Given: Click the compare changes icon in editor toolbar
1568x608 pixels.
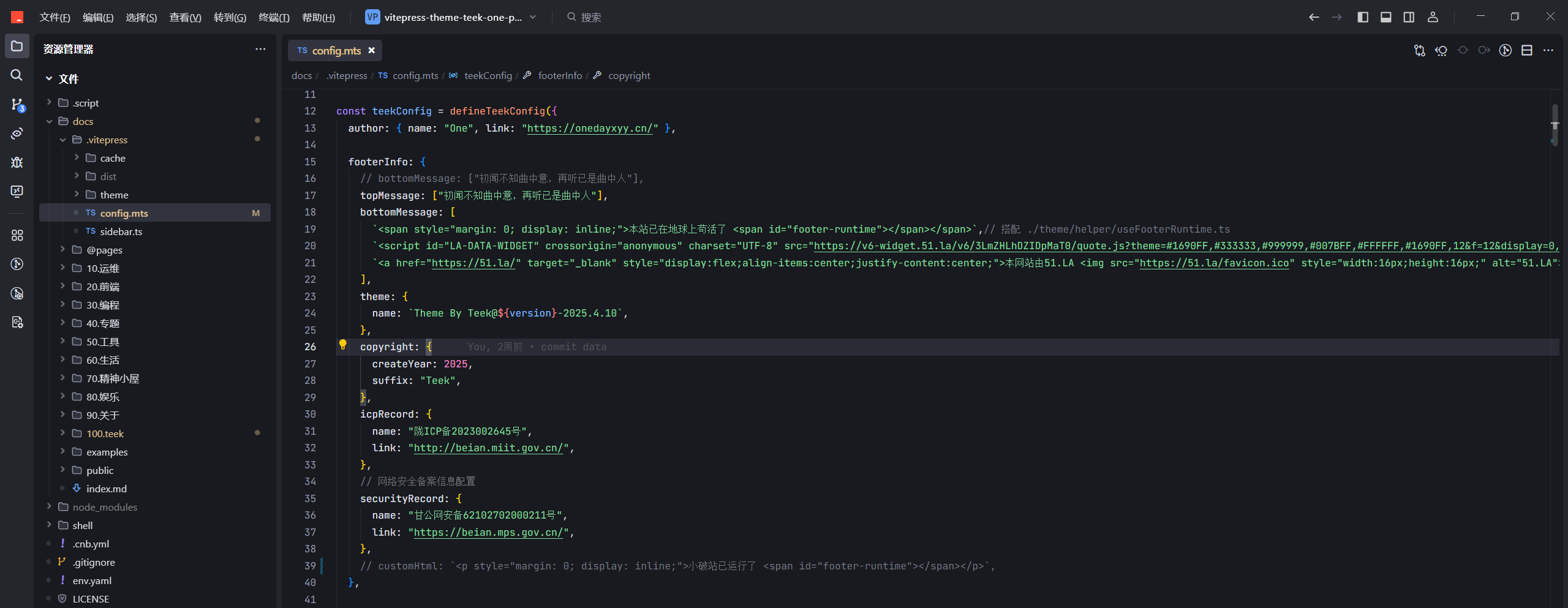Looking at the screenshot, I should [x=1420, y=50].
